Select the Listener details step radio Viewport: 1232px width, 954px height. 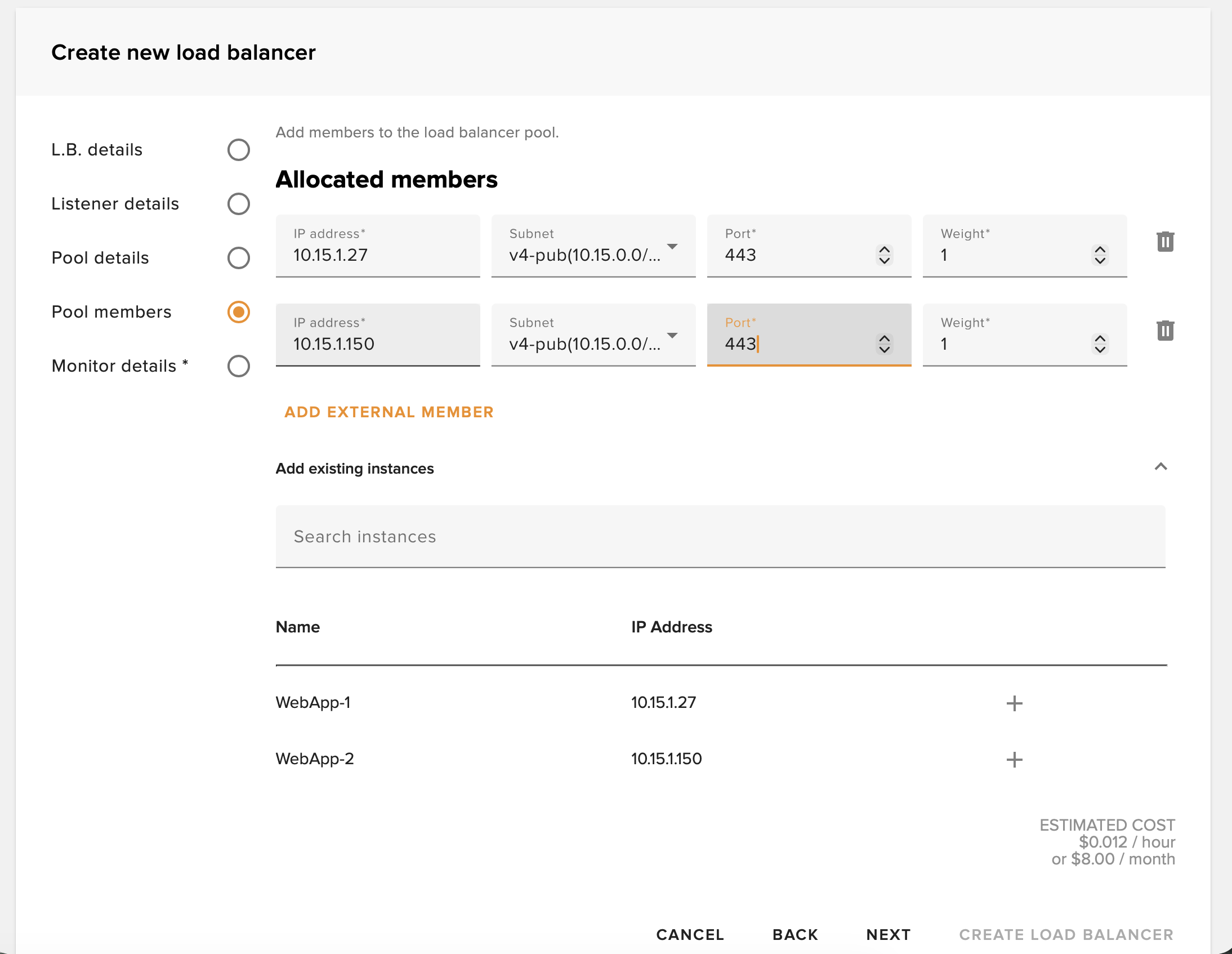pyautogui.click(x=238, y=204)
